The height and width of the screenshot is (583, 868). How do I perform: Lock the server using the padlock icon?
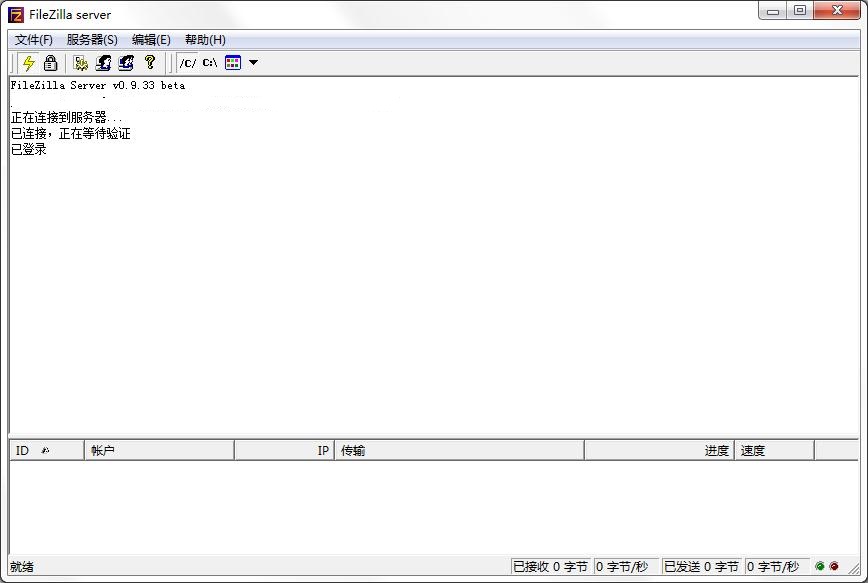point(50,62)
